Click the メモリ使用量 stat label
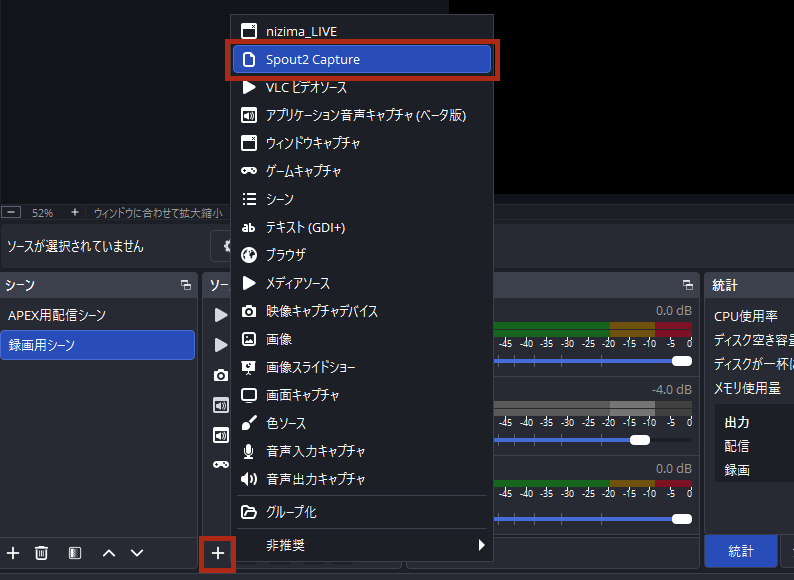794x580 pixels. pyautogui.click(x=747, y=389)
